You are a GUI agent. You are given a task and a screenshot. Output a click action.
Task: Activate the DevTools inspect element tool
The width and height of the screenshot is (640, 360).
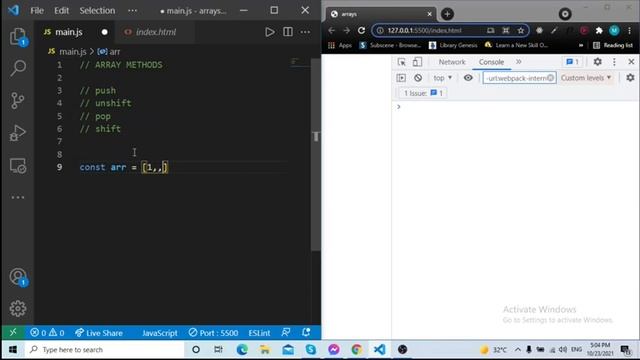click(402, 62)
